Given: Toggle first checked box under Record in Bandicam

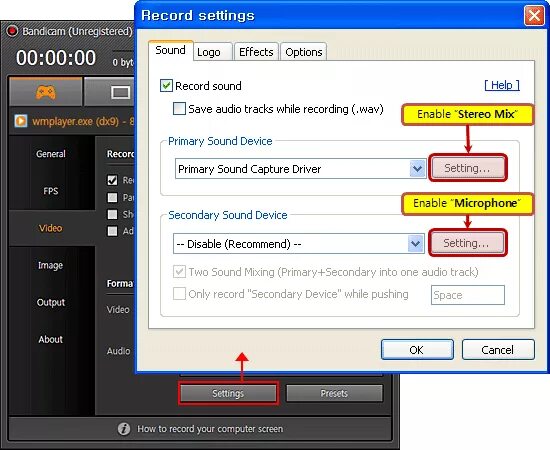Looking at the screenshot, I should (112, 180).
